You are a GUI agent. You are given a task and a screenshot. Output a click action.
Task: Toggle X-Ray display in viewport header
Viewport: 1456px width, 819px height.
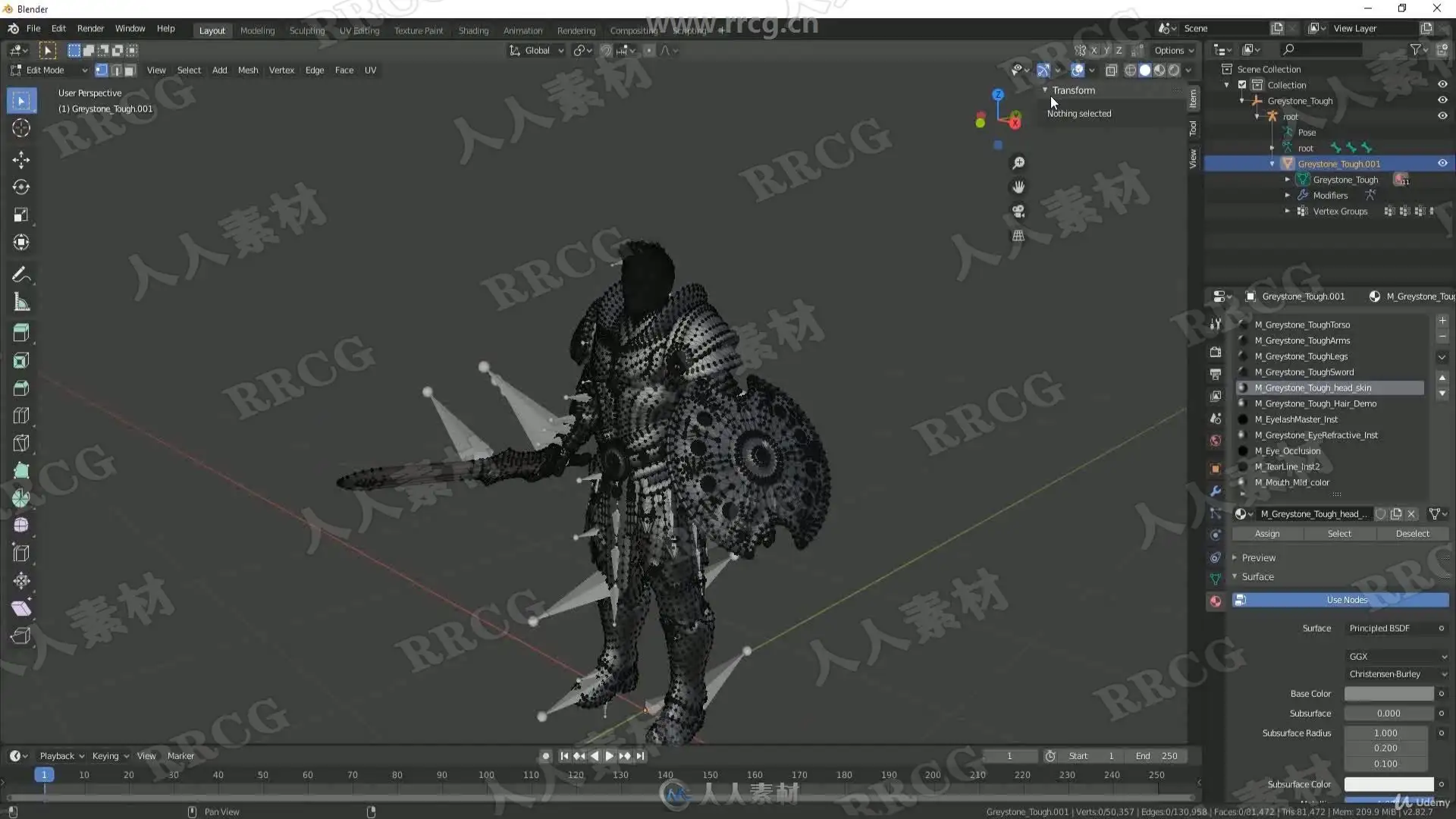[x=1111, y=70]
